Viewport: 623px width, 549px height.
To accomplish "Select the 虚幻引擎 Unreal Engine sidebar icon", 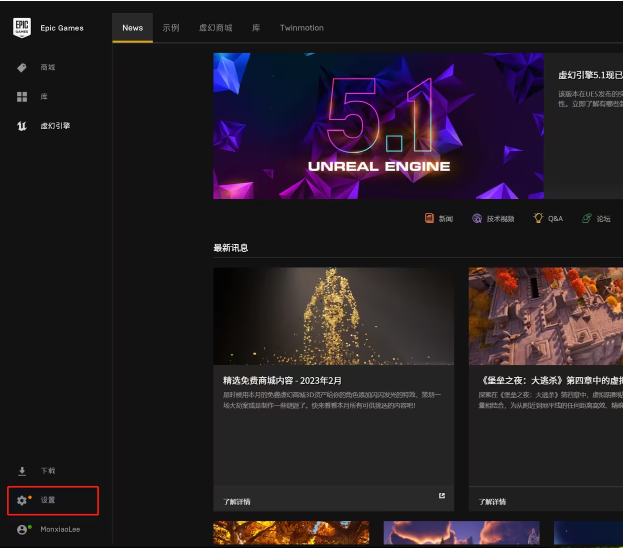I will (22, 127).
